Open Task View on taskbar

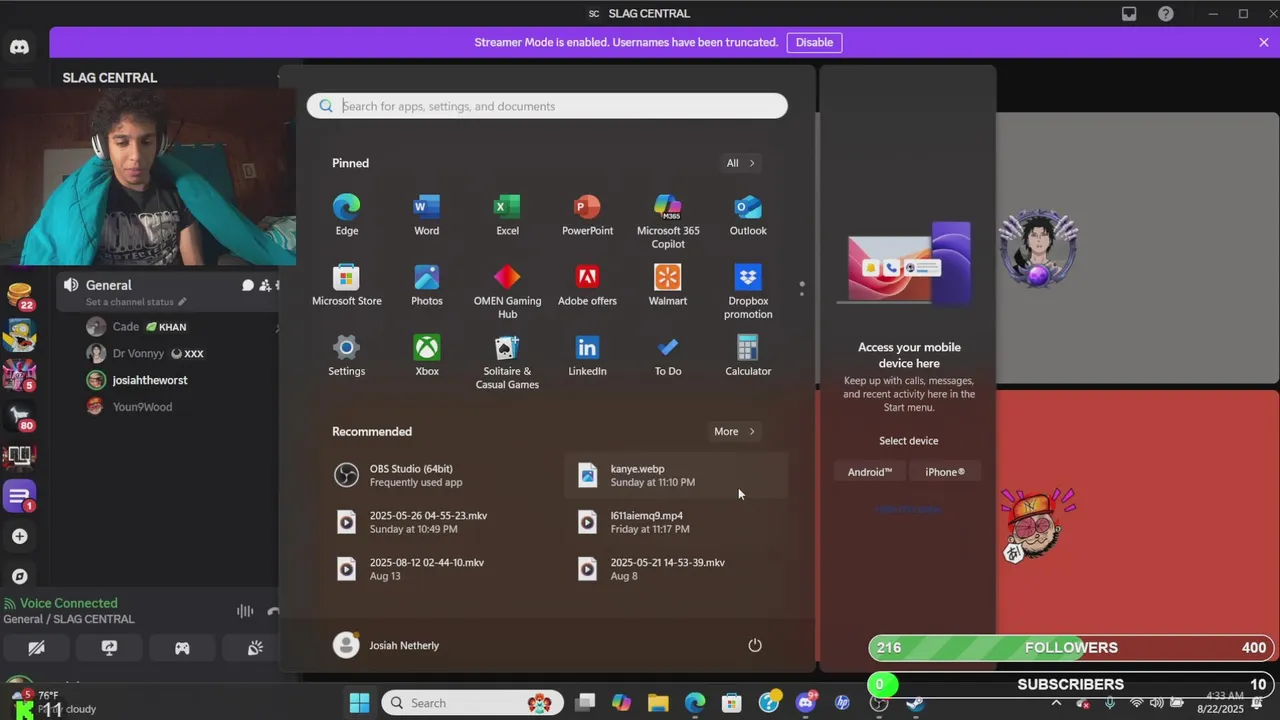pyautogui.click(x=585, y=703)
